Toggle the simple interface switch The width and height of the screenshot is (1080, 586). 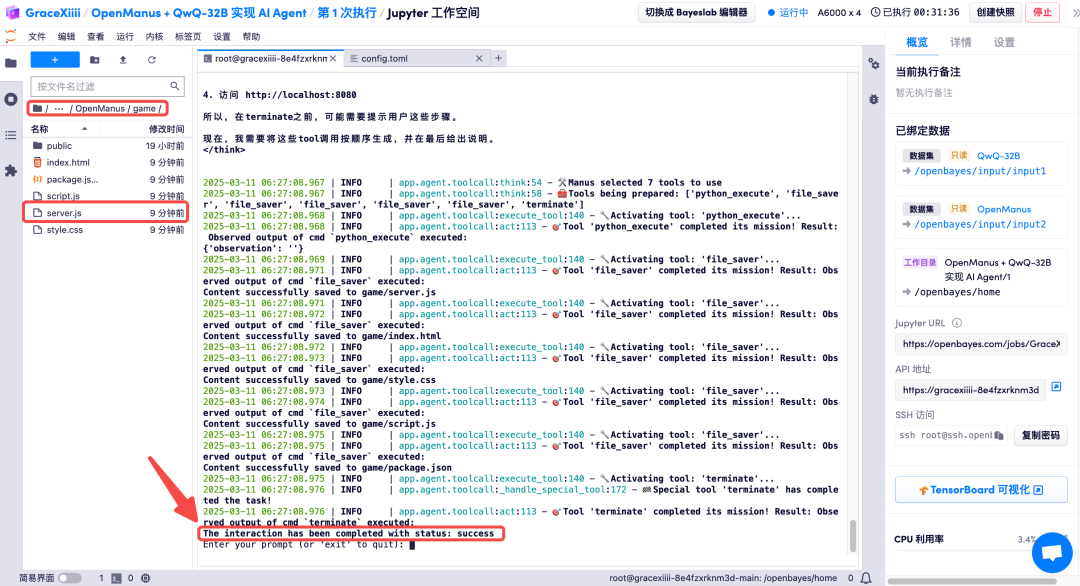click(70, 578)
